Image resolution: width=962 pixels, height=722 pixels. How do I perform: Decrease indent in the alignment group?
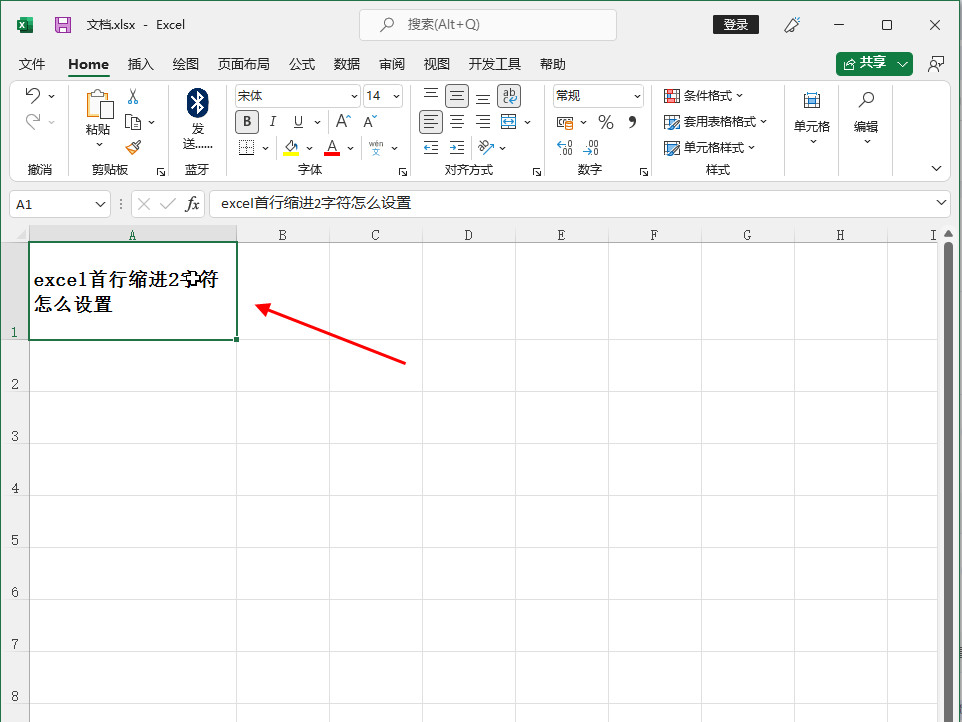tap(431, 147)
